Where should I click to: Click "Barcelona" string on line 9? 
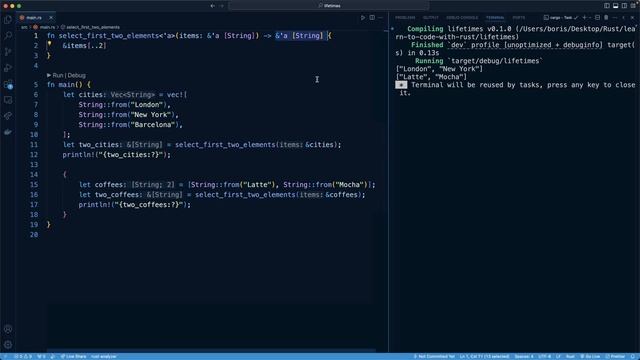click(153, 125)
